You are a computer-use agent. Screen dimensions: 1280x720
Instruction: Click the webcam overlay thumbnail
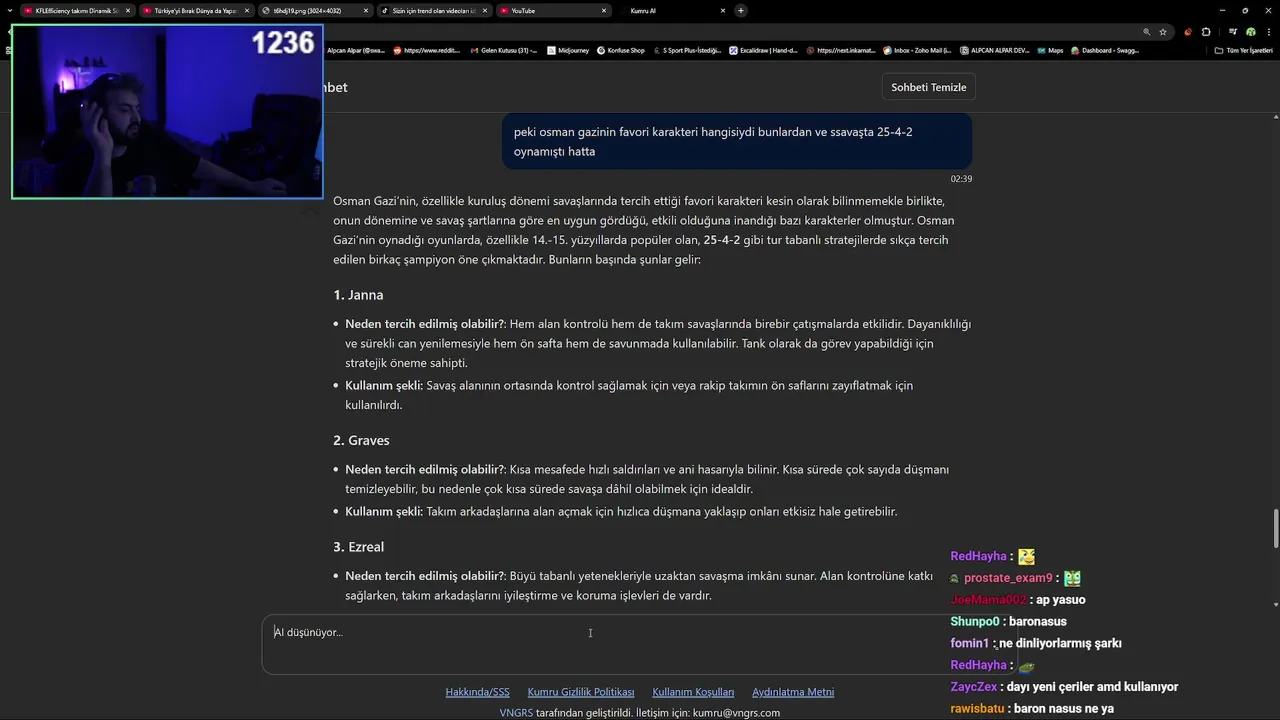167,112
